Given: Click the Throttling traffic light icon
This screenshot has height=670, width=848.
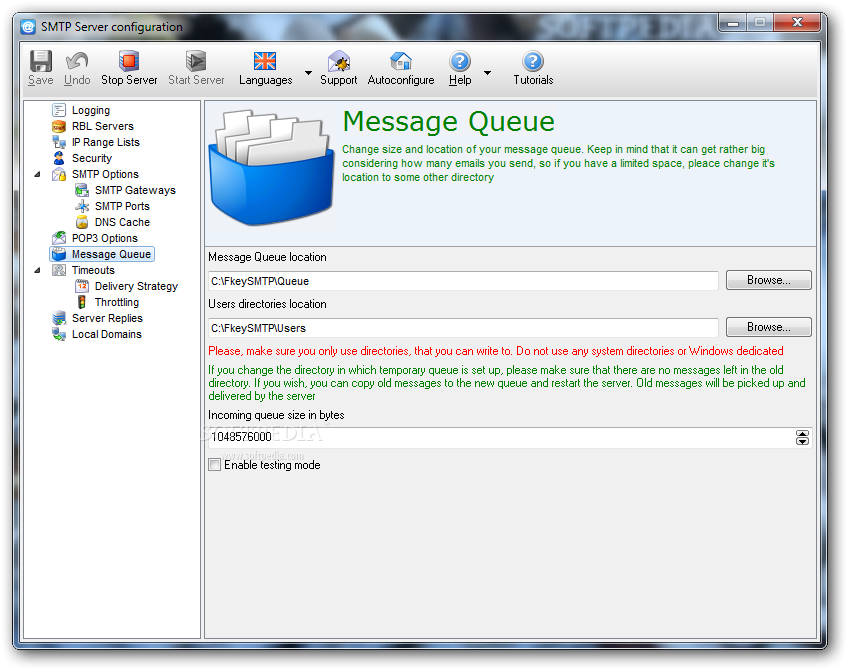Looking at the screenshot, I should click(x=82, y=302).
